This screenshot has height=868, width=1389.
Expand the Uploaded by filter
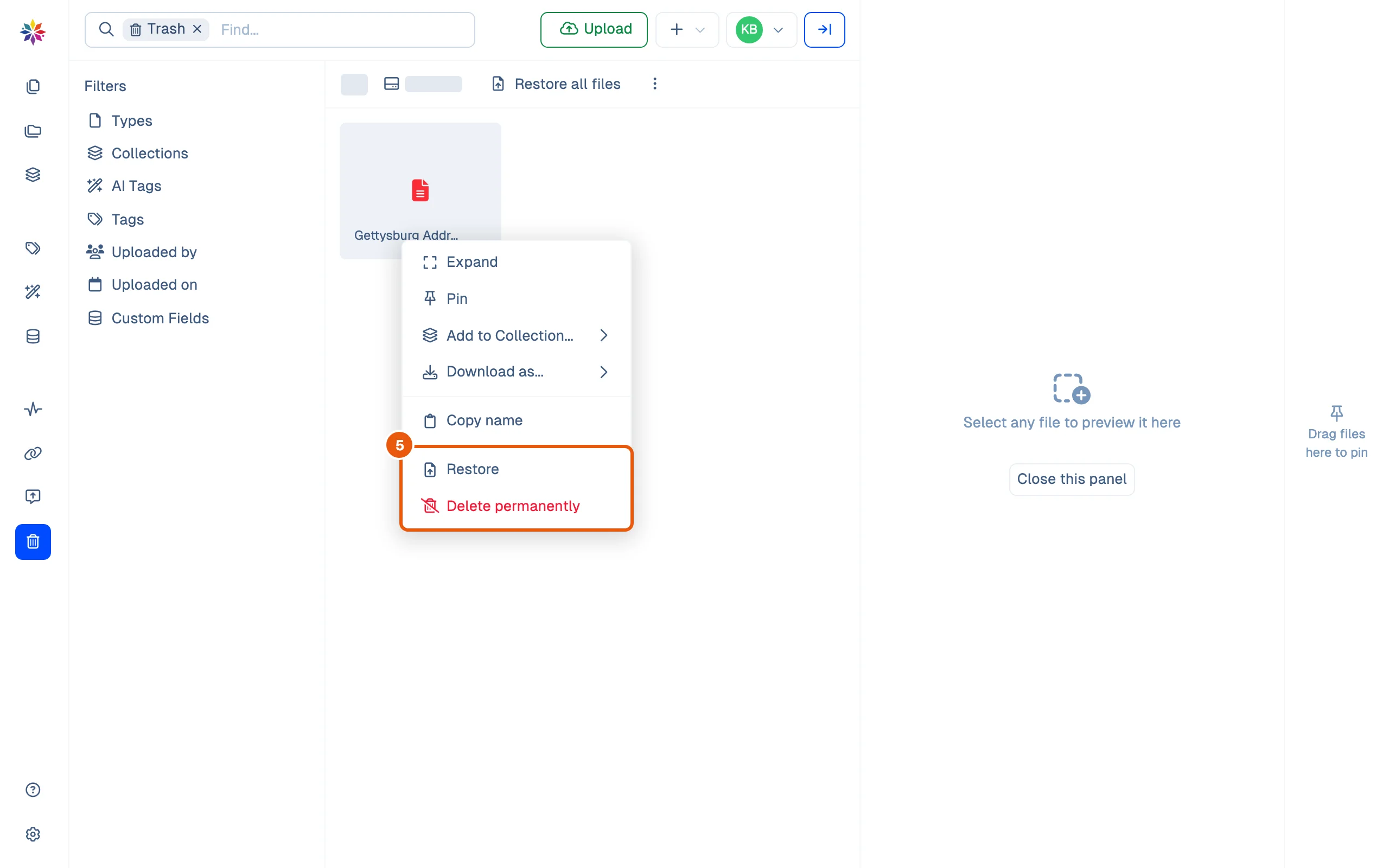(x=141, y=252)
